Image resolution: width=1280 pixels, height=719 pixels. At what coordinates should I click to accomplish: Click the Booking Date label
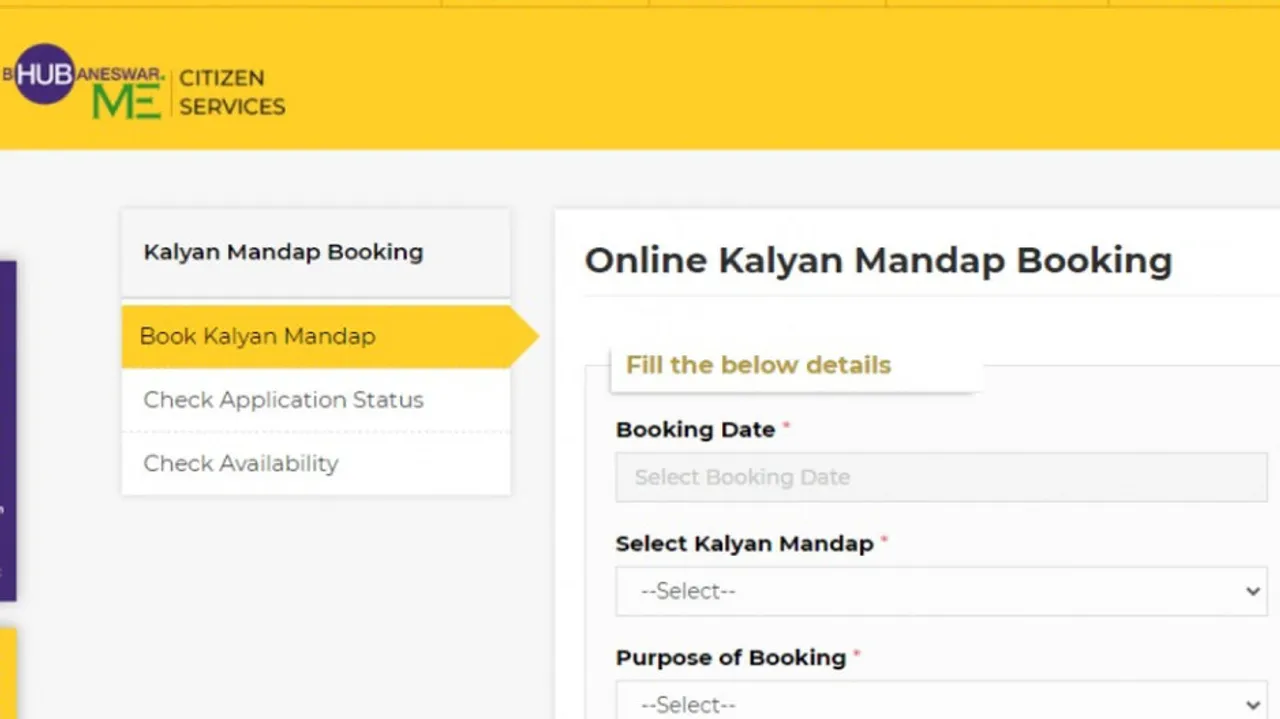point(695,429)
